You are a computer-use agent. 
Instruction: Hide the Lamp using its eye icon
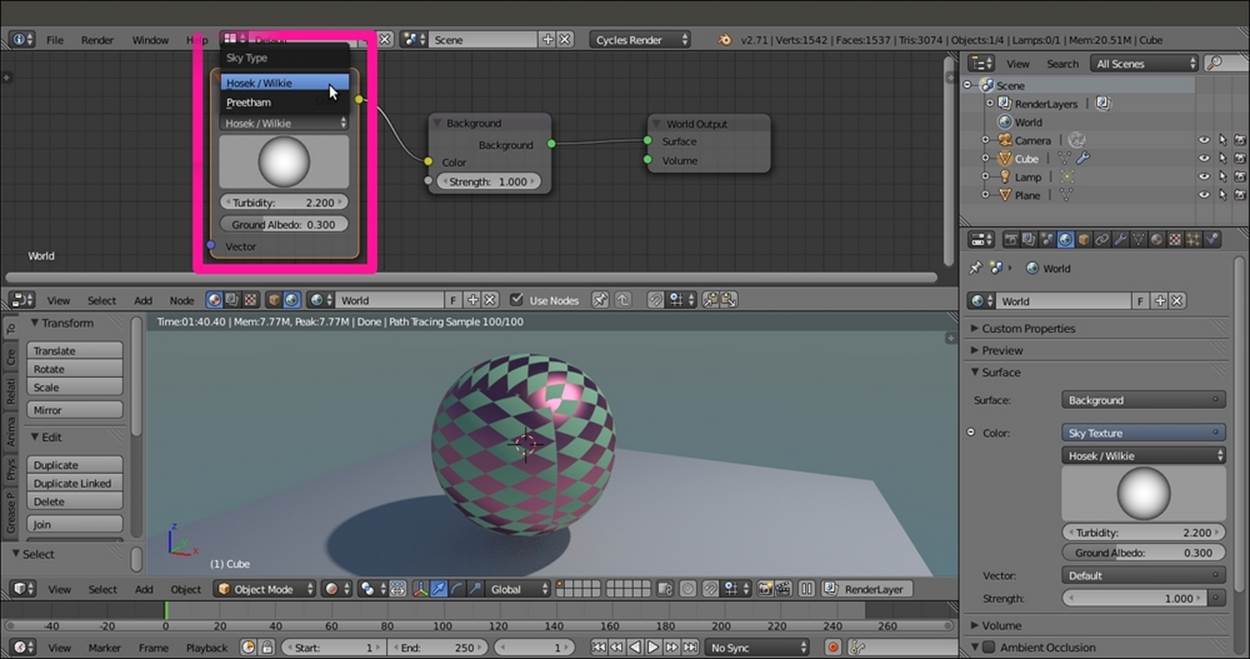tap(1204, 177)
